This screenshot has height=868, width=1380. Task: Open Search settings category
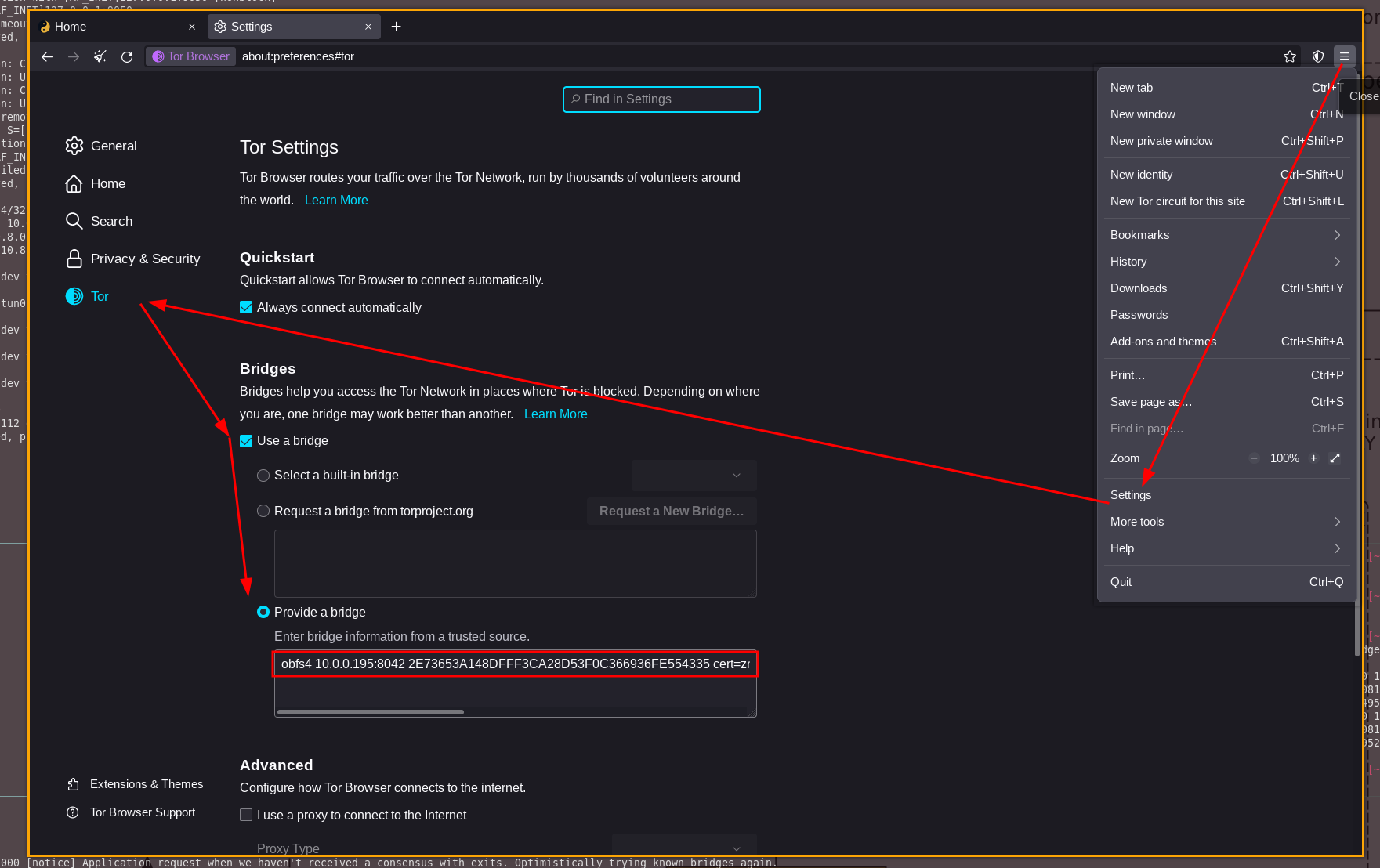click(100, 221)
